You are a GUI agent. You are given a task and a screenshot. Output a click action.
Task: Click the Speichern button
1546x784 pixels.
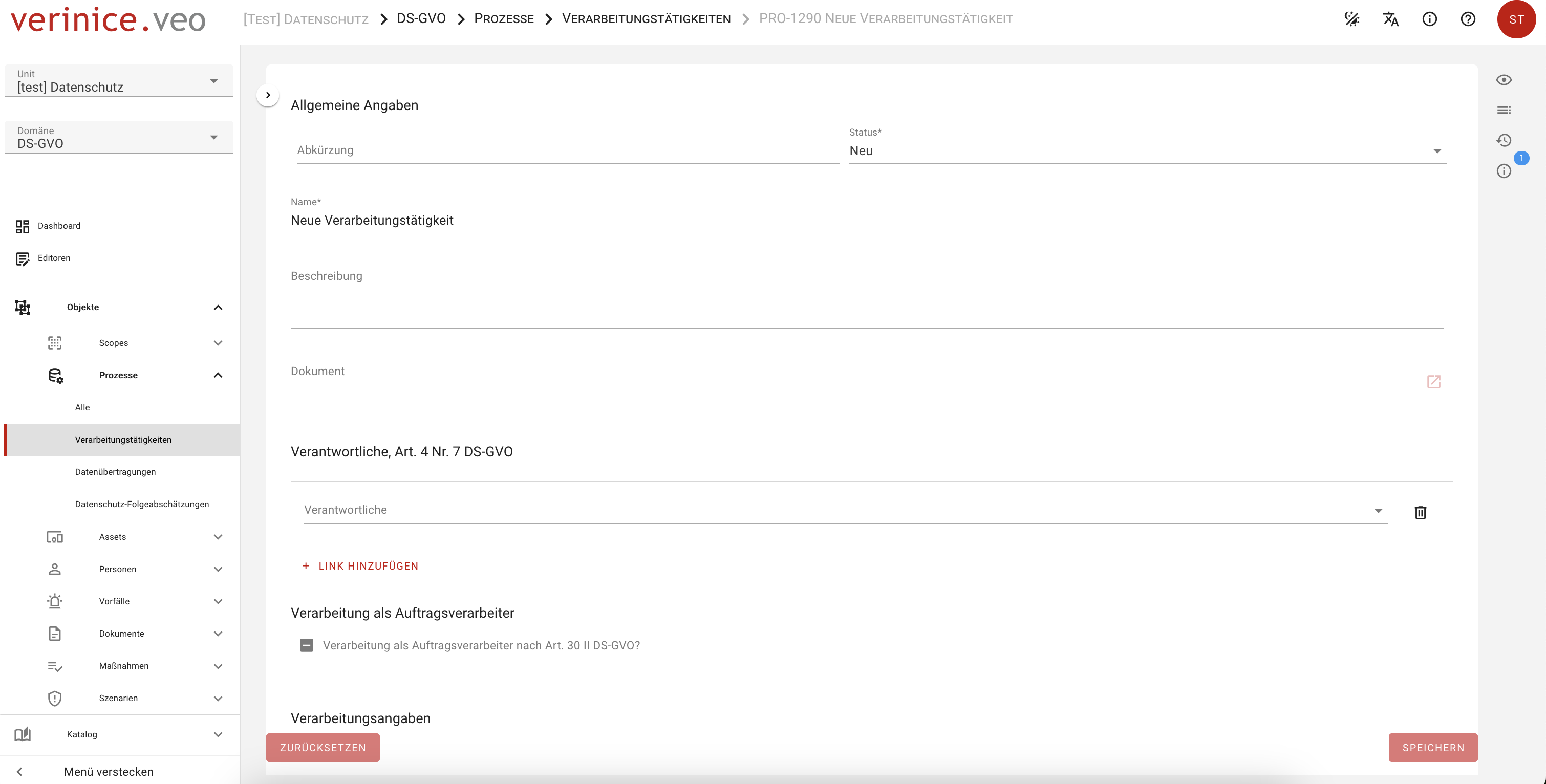(1432, 747)
